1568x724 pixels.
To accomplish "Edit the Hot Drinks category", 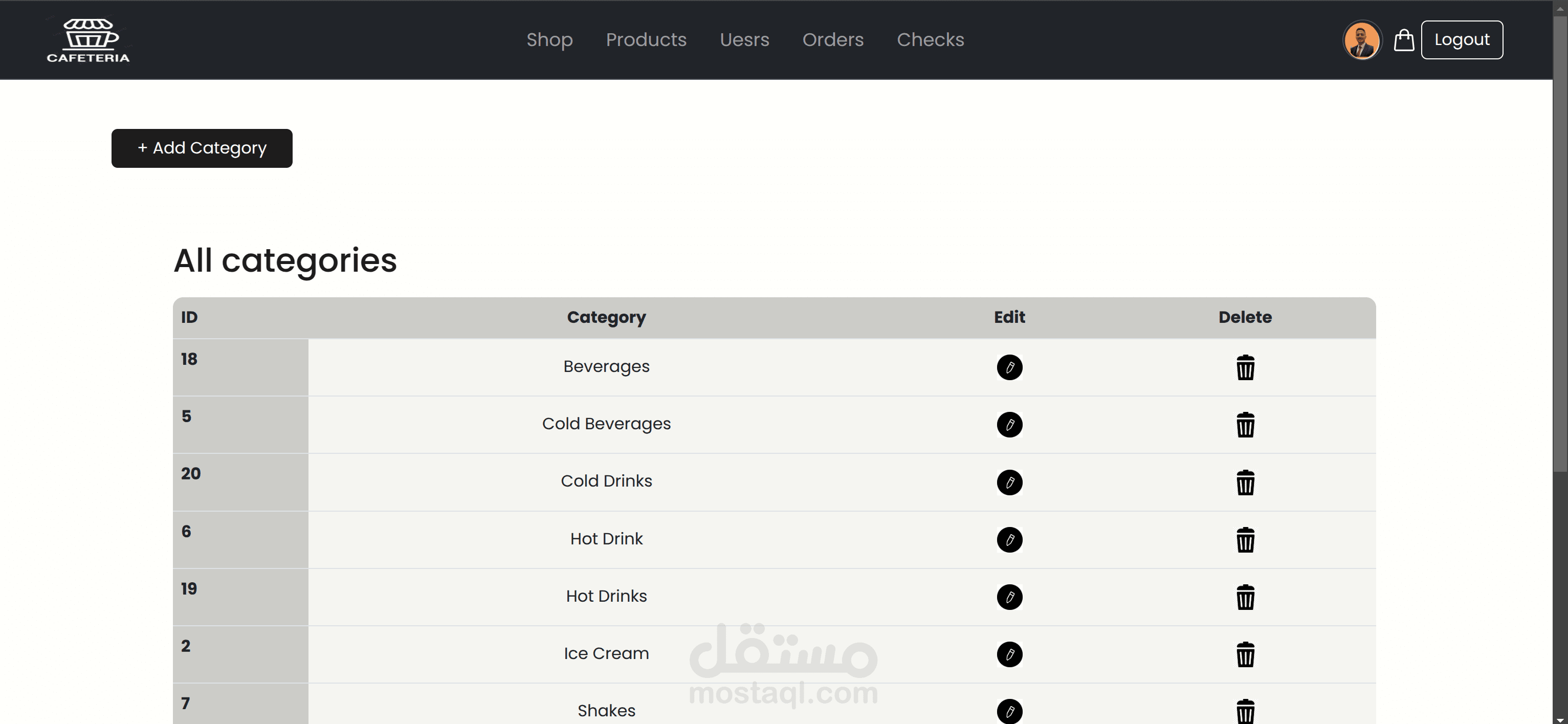I will coord(1009,597).
